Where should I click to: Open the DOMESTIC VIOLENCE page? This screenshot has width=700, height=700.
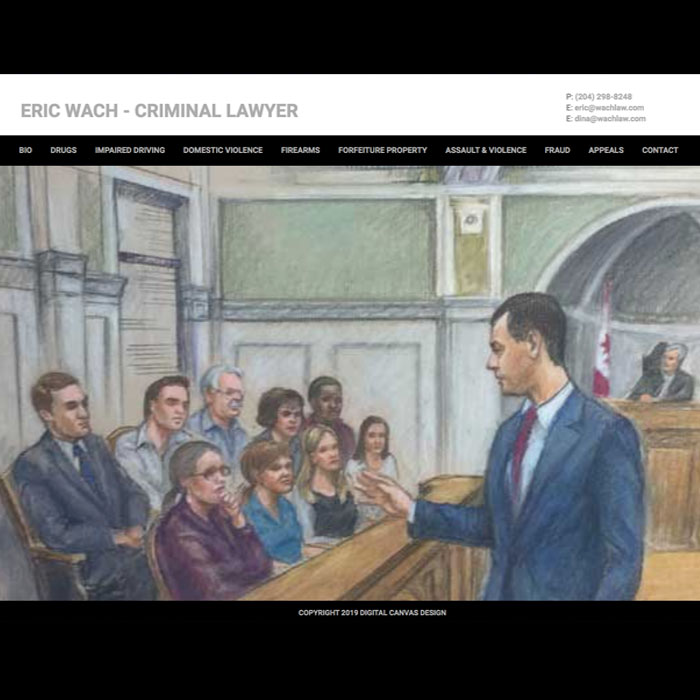coord(223,150)
